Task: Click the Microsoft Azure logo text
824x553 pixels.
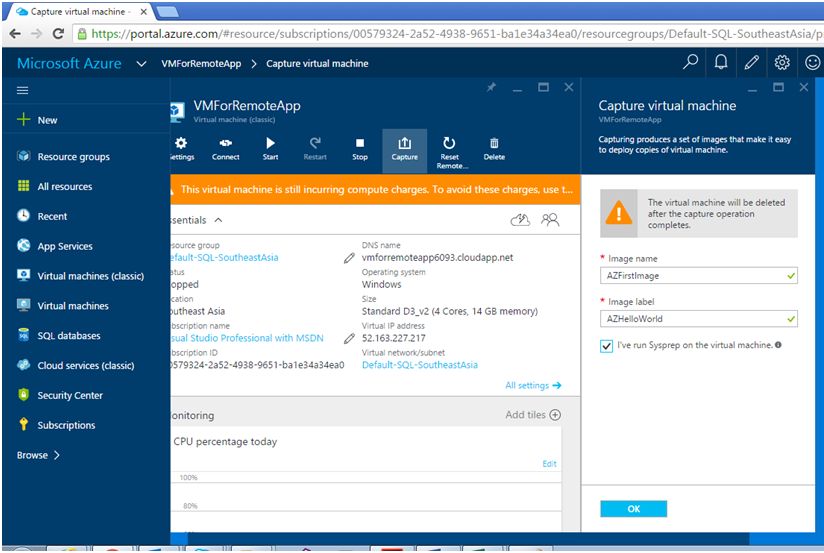Action: (x=69, y=64)
